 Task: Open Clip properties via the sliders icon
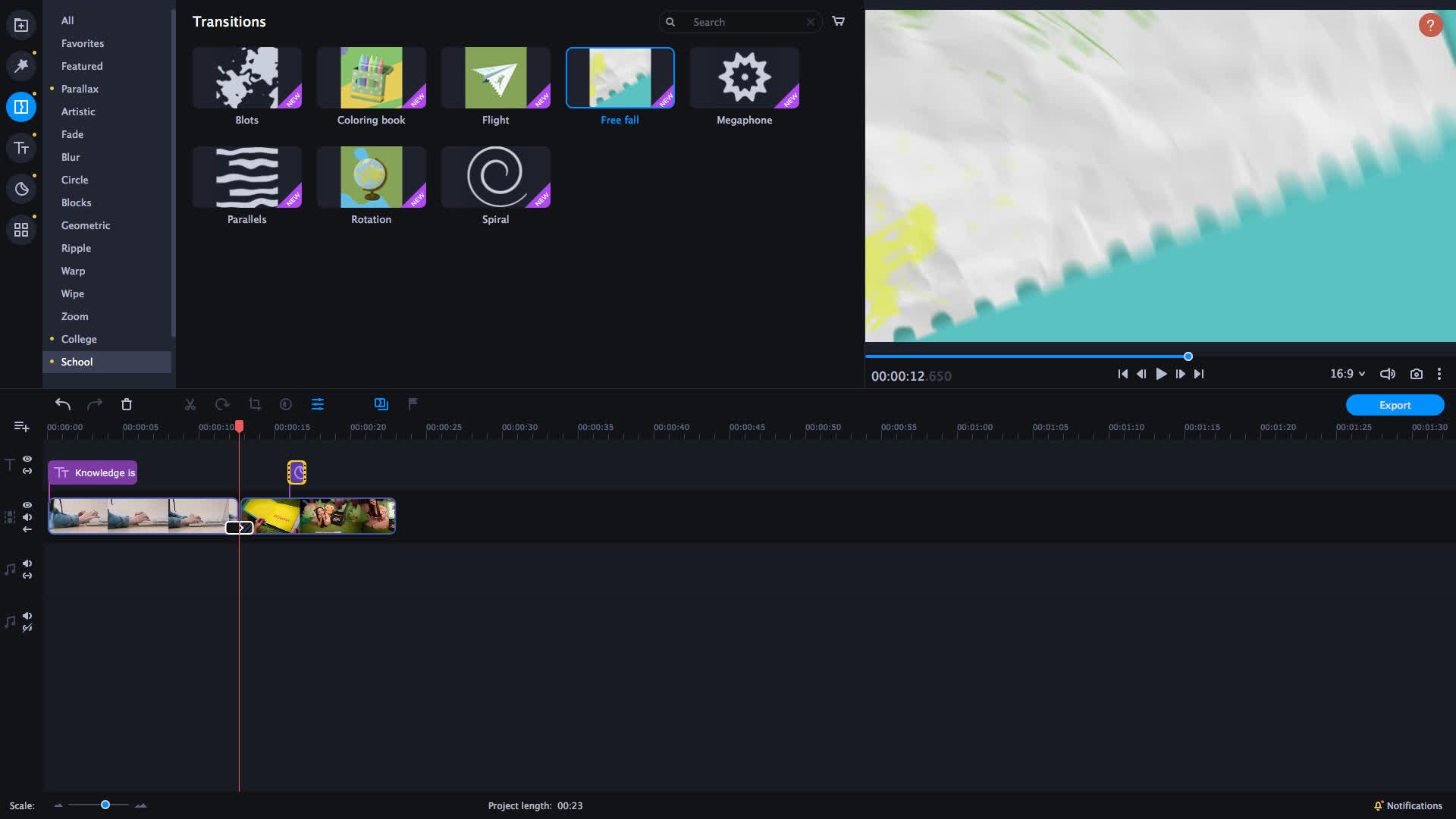[318, 404]
